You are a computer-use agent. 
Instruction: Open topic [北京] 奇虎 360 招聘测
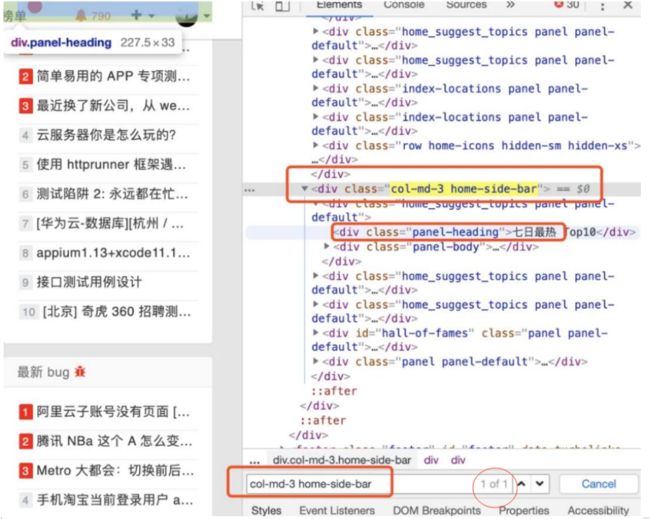click(x=117, y=312)
